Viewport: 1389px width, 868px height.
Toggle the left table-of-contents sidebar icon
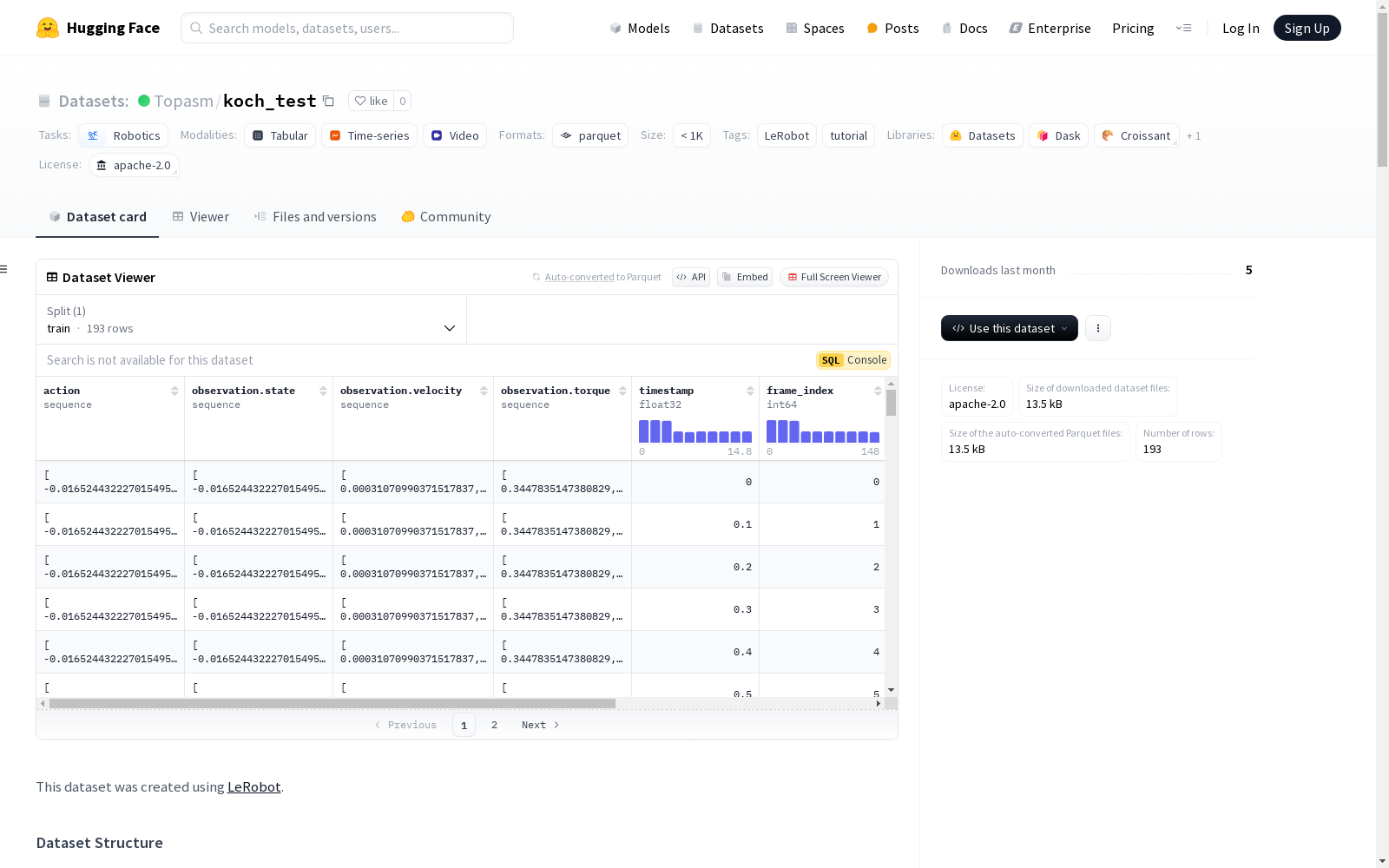(4, 269)
